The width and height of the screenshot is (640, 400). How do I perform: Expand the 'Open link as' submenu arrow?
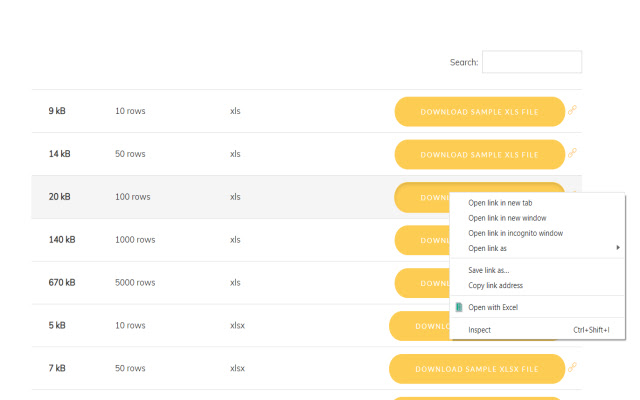point(618,248)
